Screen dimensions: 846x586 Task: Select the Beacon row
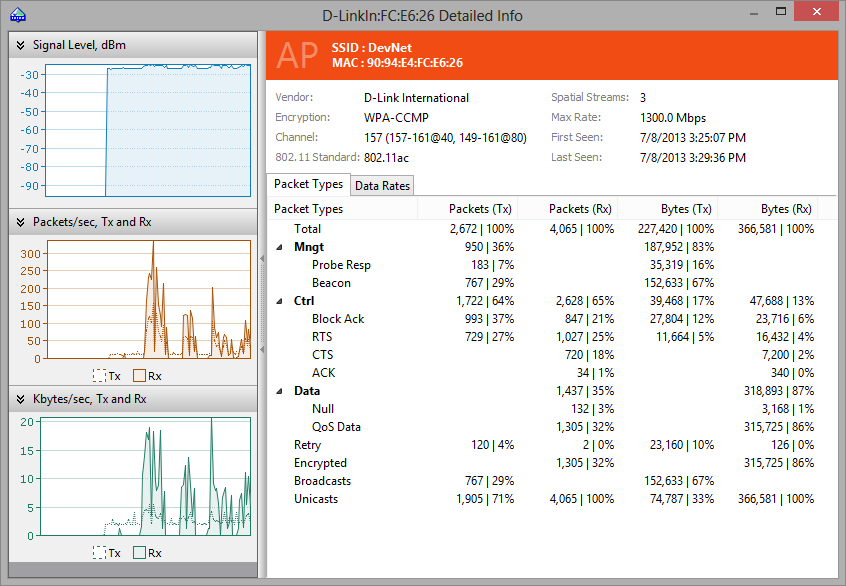pyautogui.click(x=551, y=283)
